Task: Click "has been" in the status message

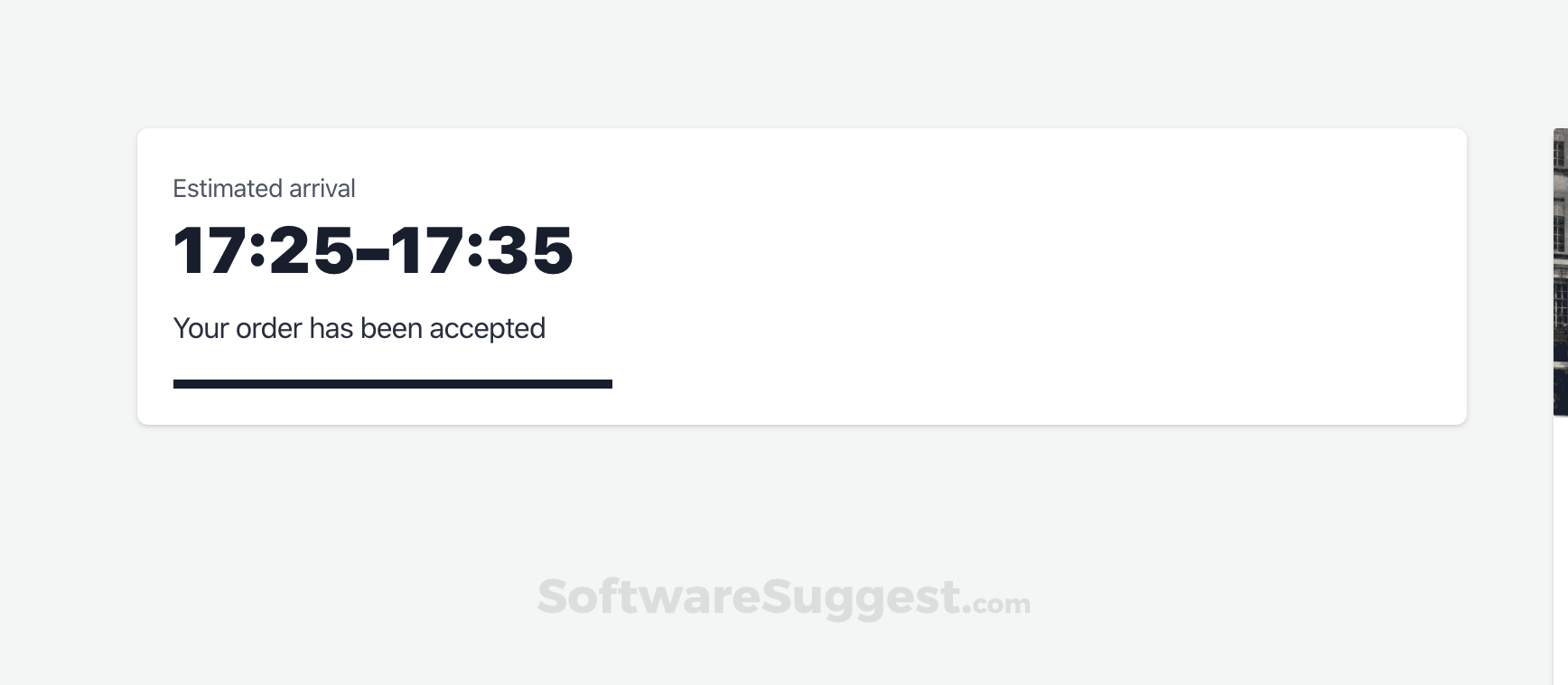Action: (365, 328)
